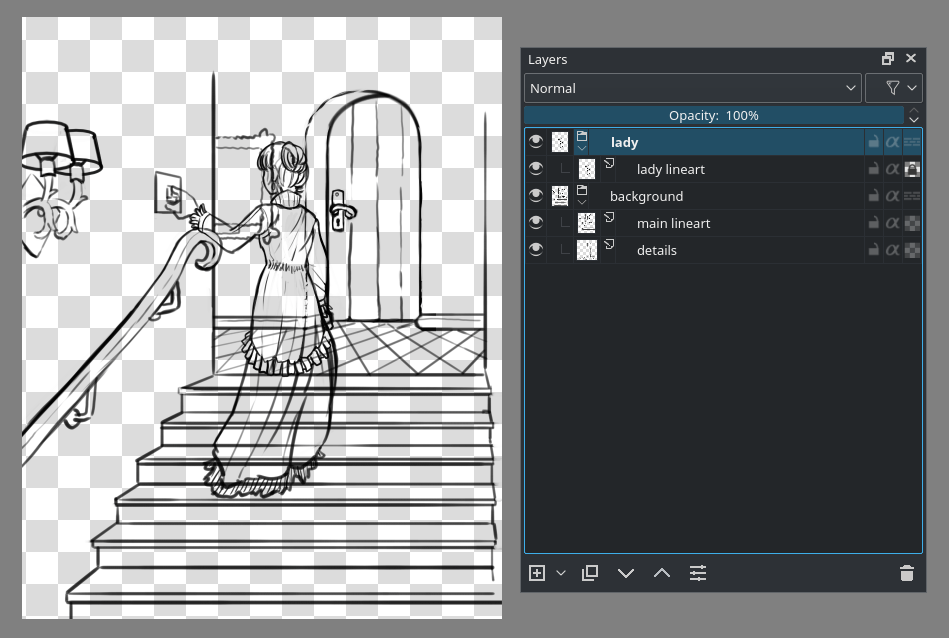This screenshot has height=638, width=949.
Task: Float the Layers docker
Action: (x=887, y=58)
